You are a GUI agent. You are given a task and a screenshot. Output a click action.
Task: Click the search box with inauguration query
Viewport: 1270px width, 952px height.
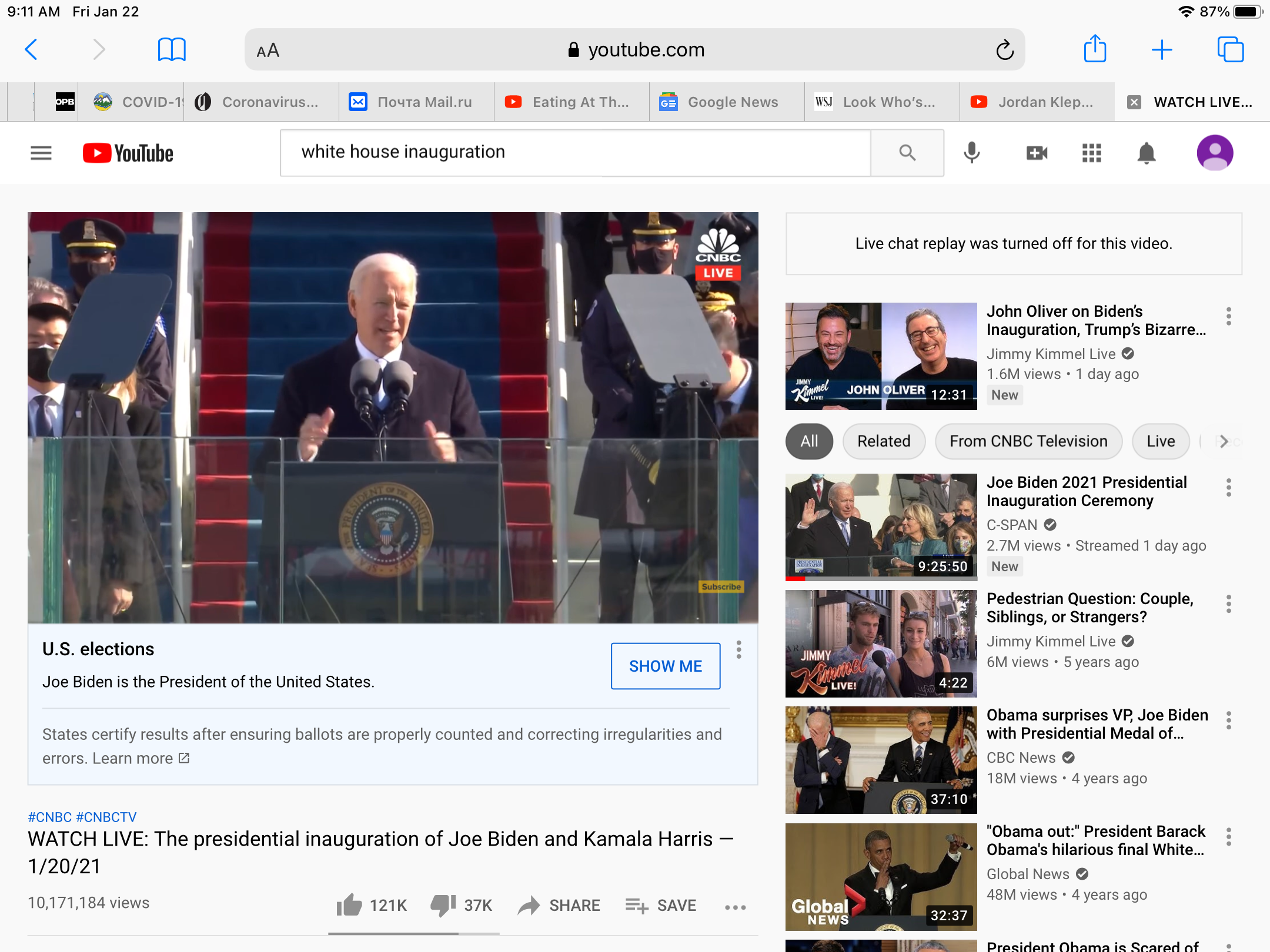pyautogui.click(x=575, y=152)
